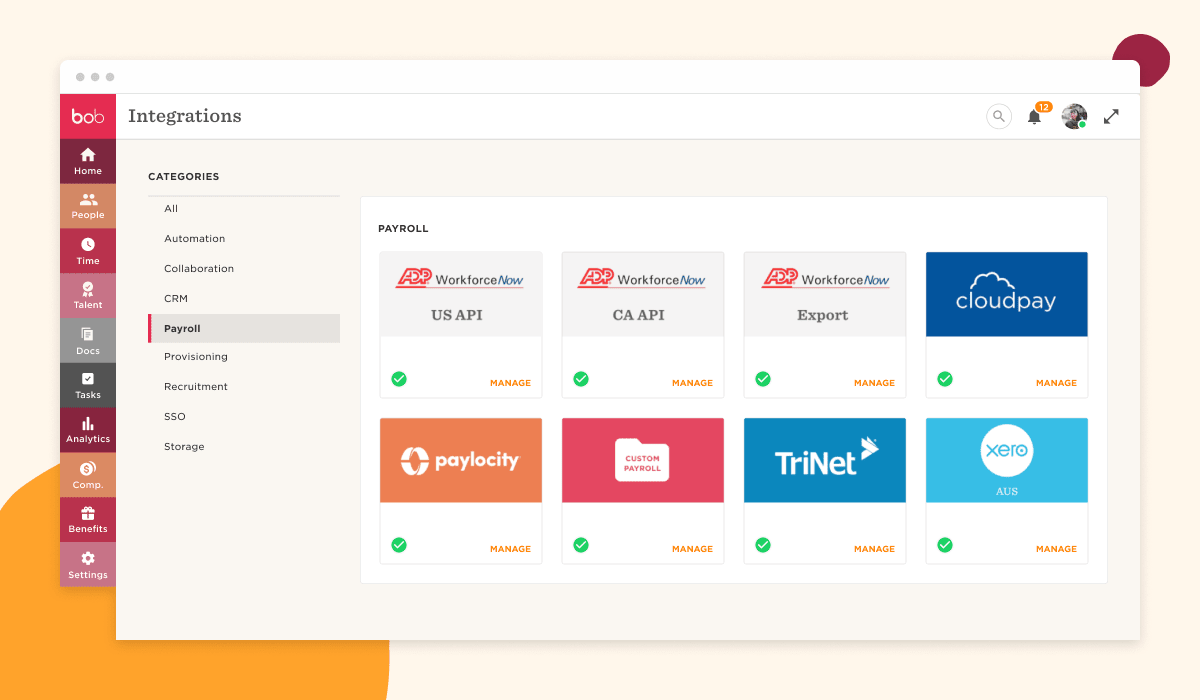Screen dimensions: 1200x700
Task: Click Manage on ADP Export card
Action: [x=874, y=383]
